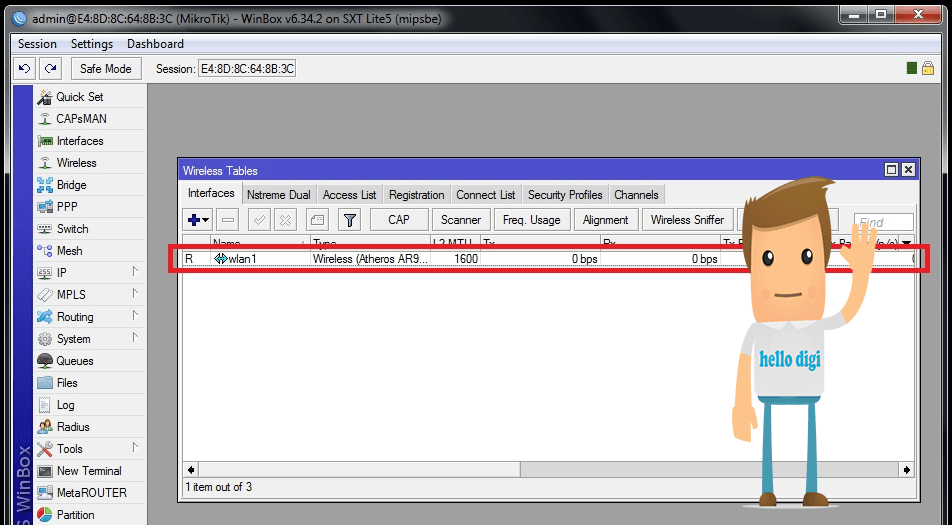Click the checkmark enable button
The image size is (952, 525).
point(260,220)
